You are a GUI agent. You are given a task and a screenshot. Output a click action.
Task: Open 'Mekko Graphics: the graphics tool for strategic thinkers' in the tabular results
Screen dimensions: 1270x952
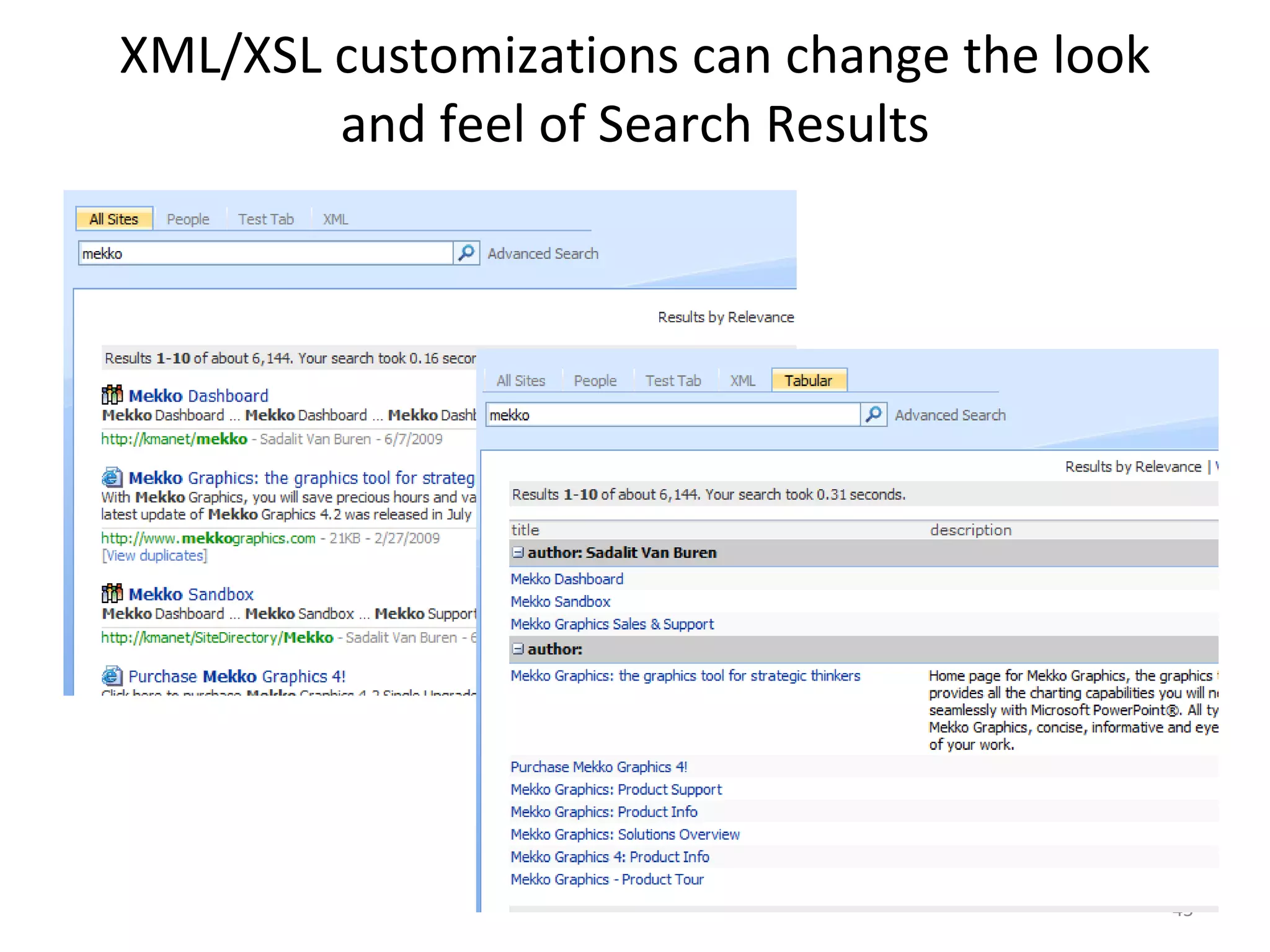(685, 676)
